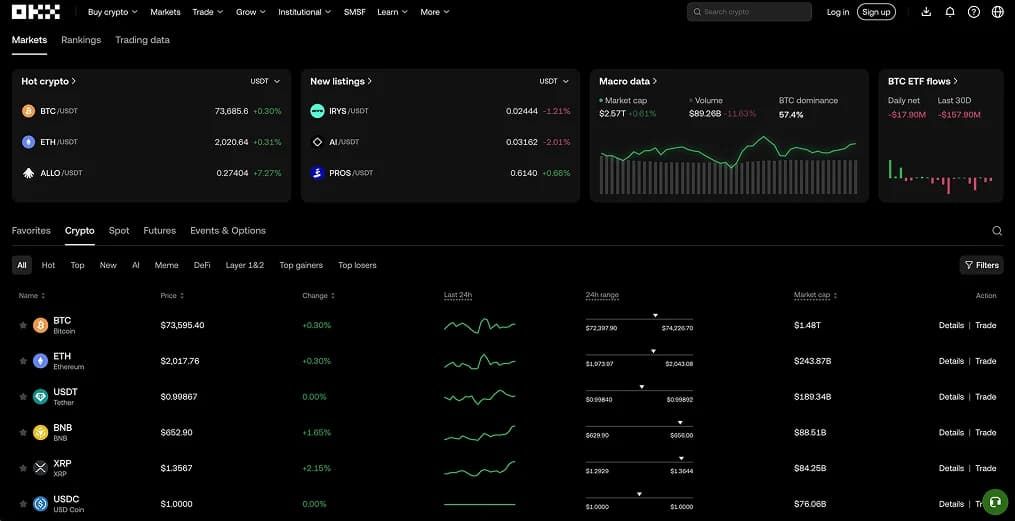Sort the table by Name
The image size is (1015, 521).
(32, 296)
